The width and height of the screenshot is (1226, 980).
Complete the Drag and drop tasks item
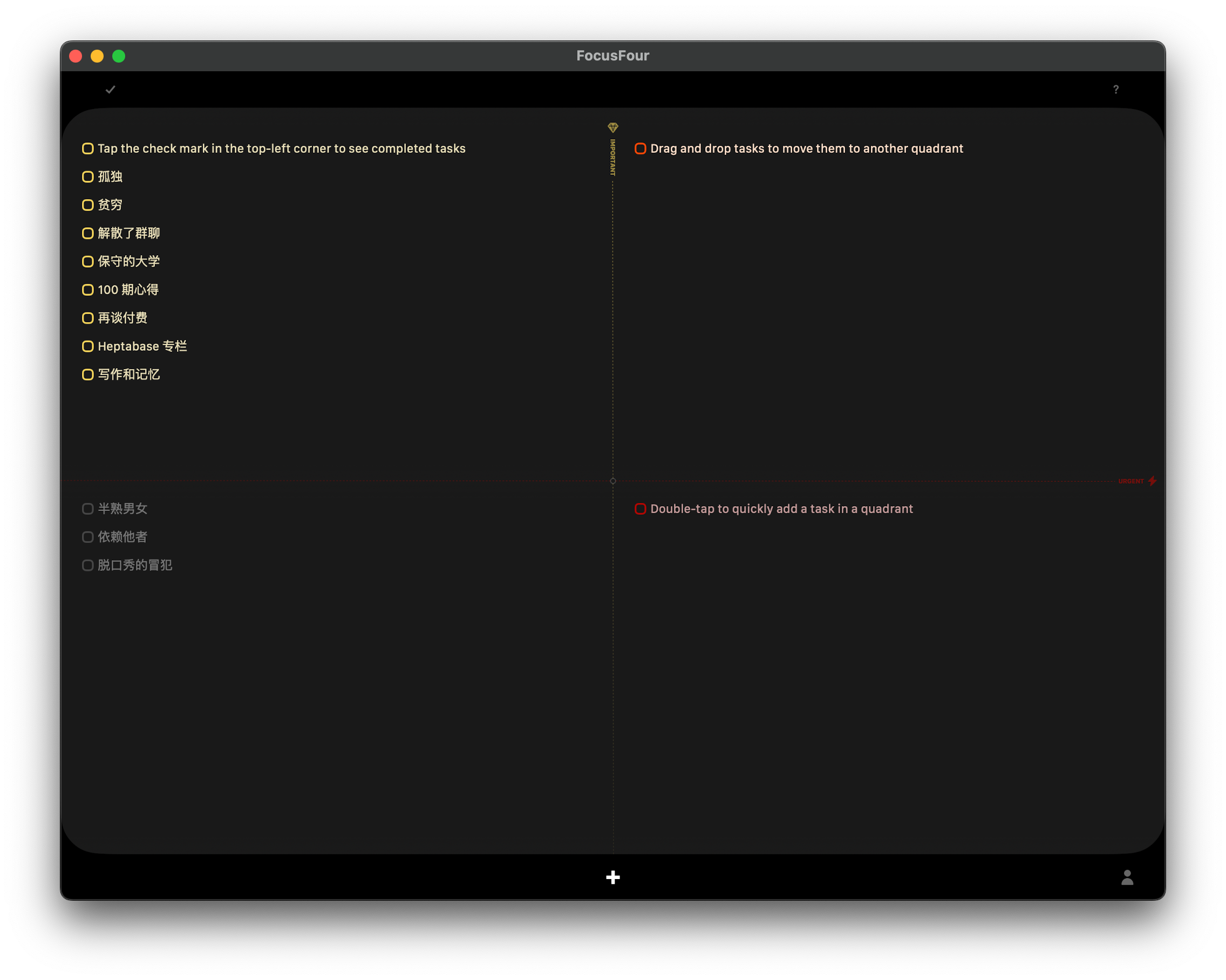(641, 148)
